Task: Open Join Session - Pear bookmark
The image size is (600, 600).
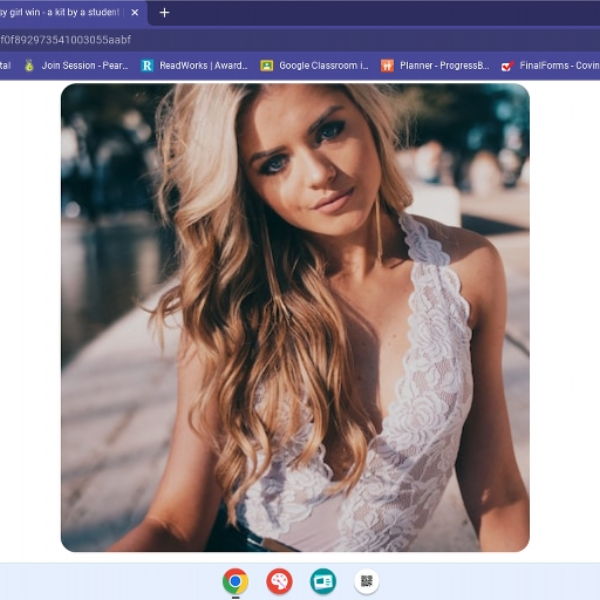Action: pyautogui.click(x=76, y=66)
